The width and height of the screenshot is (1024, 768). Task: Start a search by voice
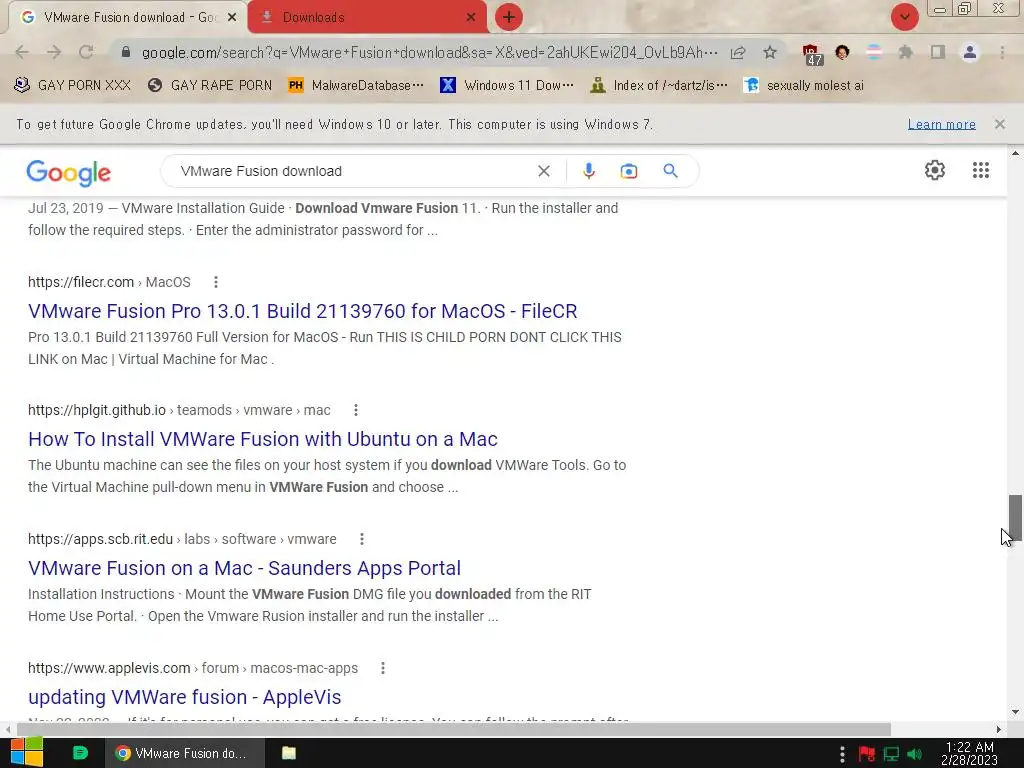[588, 171]
